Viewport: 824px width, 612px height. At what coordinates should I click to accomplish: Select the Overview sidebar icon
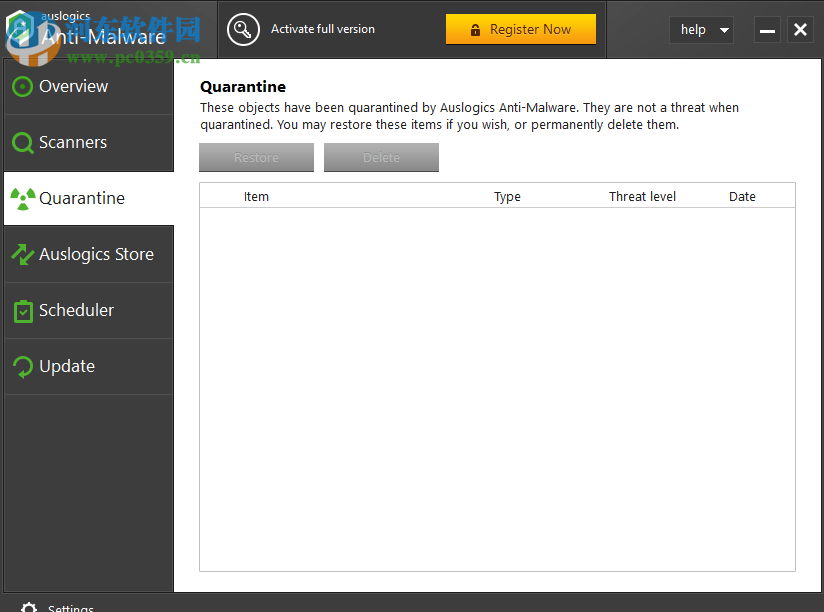coord(22,87)
